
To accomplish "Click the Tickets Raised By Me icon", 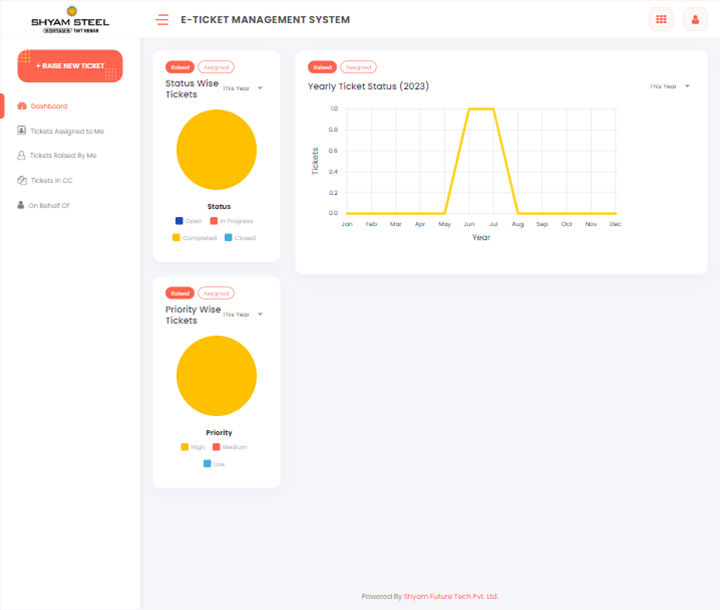I will pyautogui.click(x=22, y=156).
